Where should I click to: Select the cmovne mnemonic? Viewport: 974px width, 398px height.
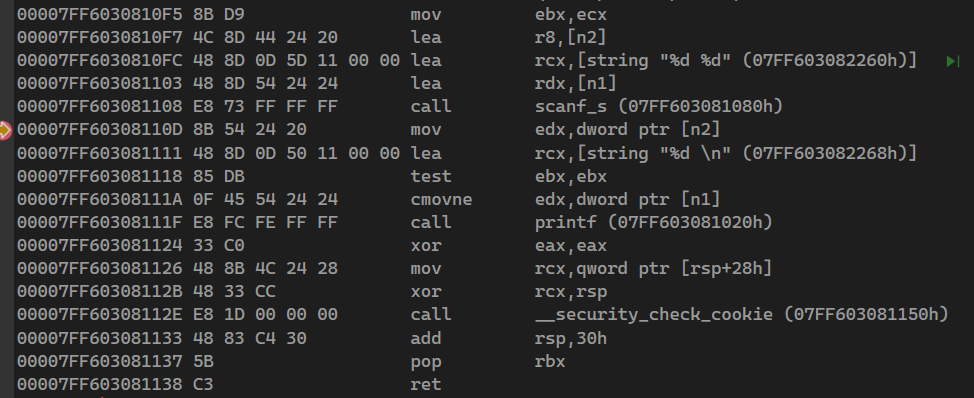(x=441, y=200)
